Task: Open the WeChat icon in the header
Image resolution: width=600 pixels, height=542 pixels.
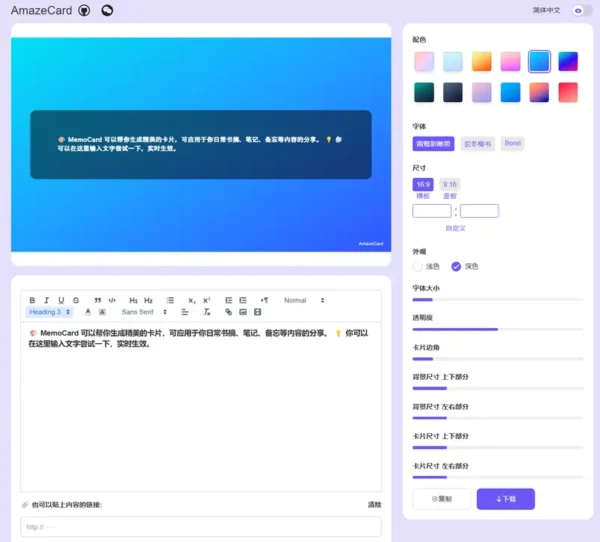Action: point(107,10)
